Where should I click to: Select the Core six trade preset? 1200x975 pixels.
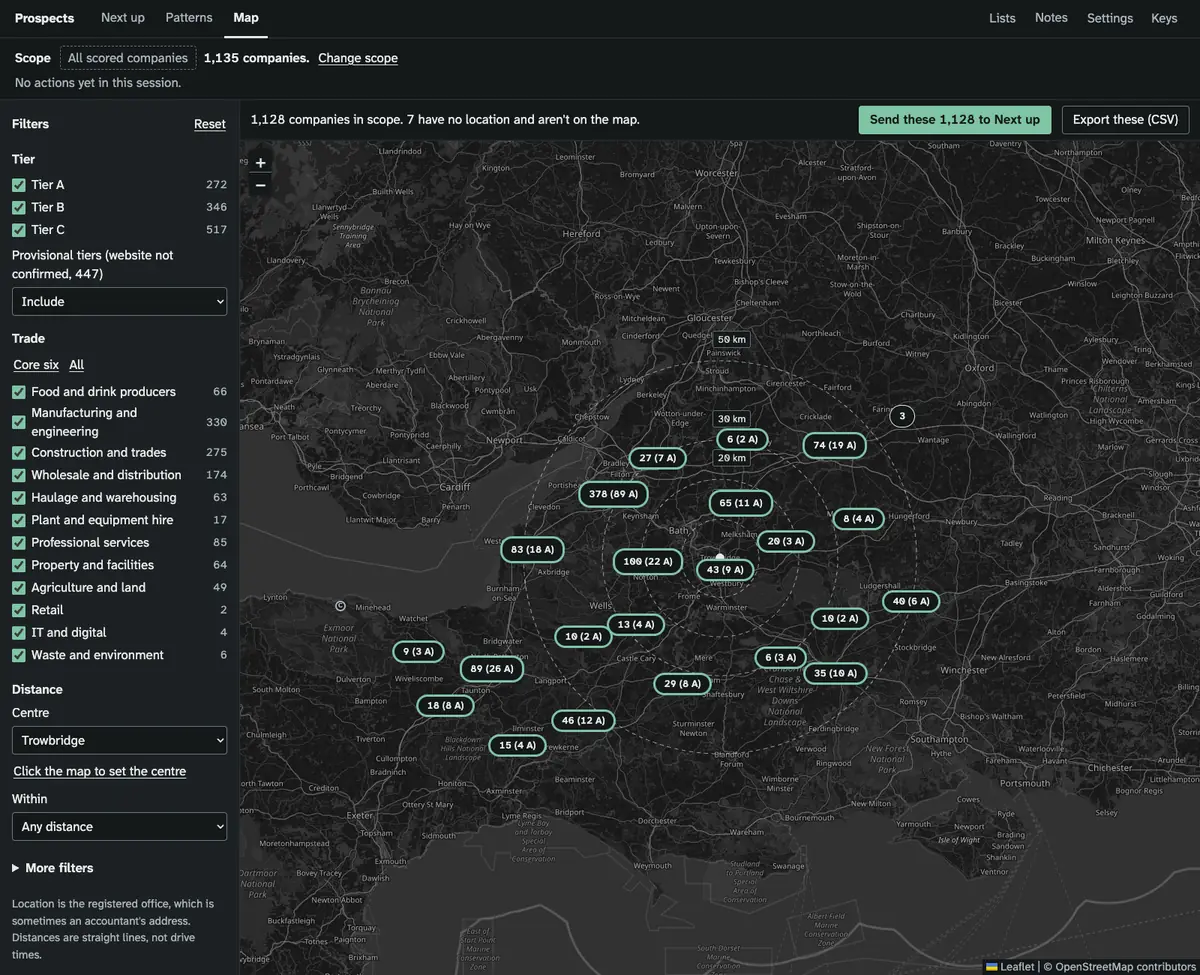click(36, 365)
